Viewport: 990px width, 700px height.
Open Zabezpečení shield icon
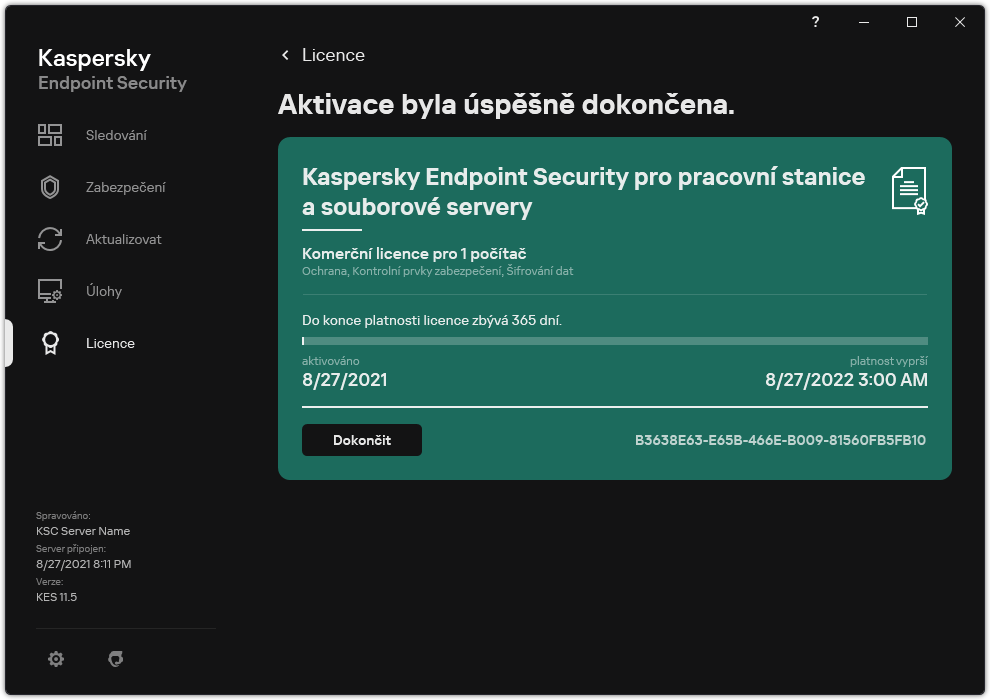[x=49, y=187]
